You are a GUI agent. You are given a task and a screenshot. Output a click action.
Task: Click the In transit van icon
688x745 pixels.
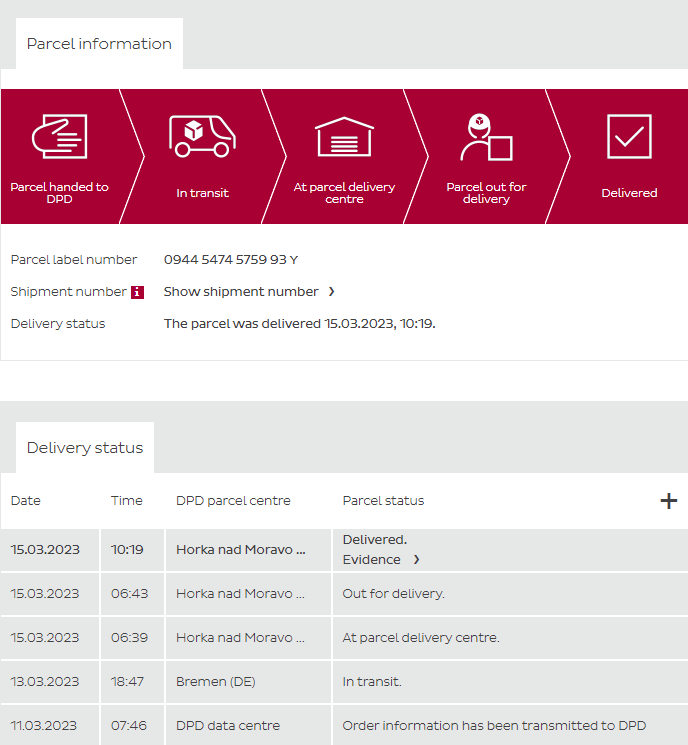click(x=202, y=137)
